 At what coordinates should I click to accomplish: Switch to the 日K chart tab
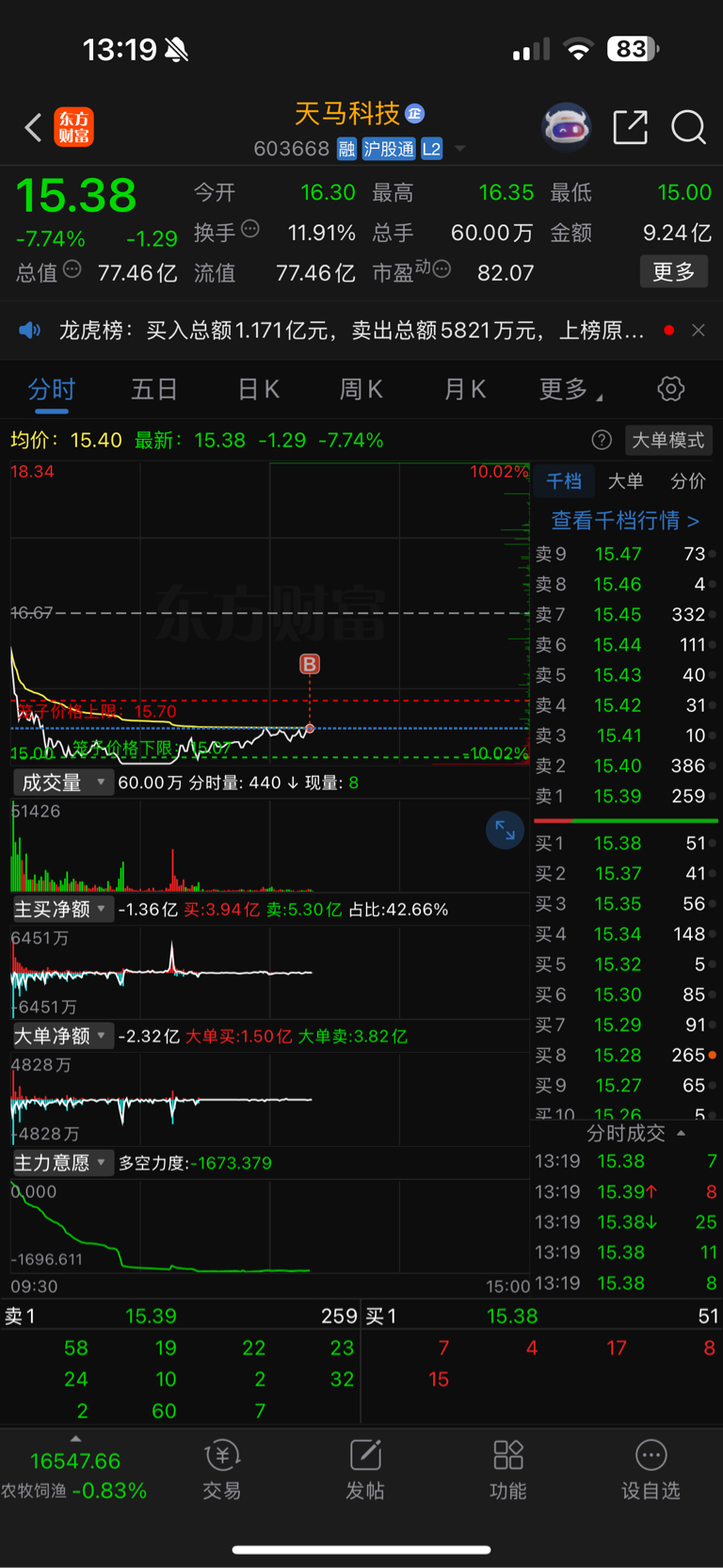coord(258,389)
